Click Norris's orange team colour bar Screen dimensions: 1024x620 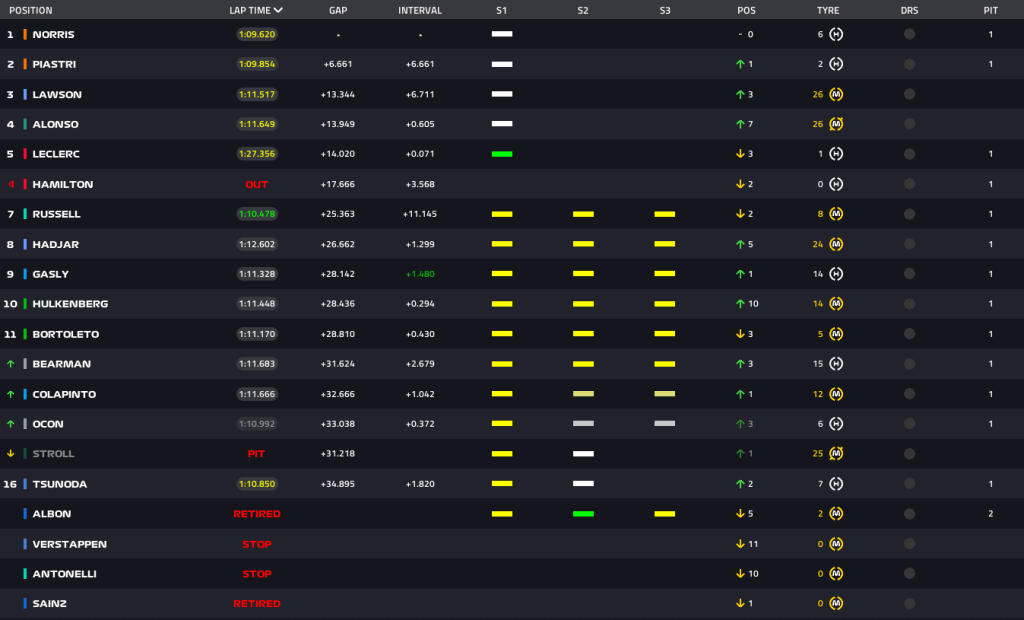(x=25, y=34)
